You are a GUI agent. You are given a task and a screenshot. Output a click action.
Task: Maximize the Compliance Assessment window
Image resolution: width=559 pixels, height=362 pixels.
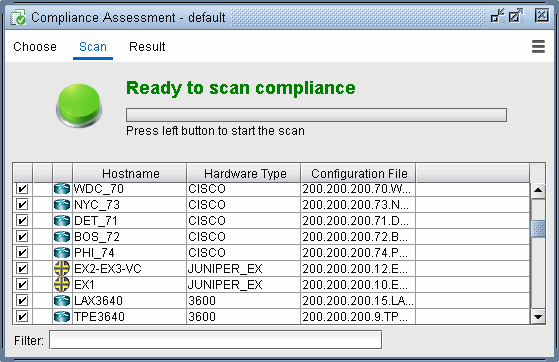coord(516,16)
